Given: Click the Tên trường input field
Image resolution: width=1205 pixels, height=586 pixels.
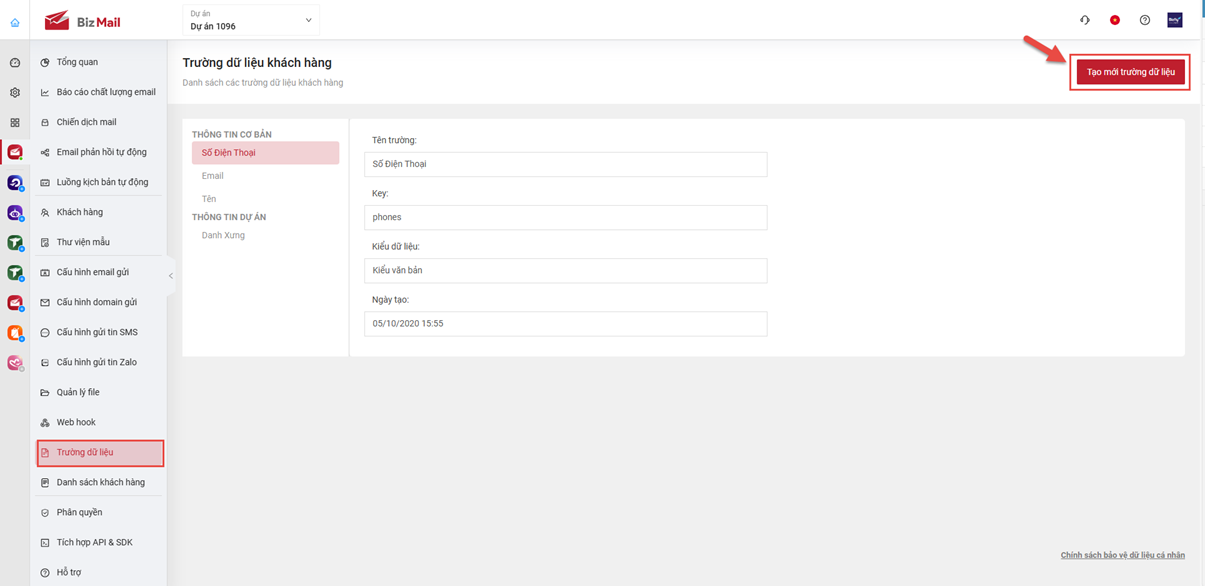Looking at the screenshot, I should [x=565, y=164].
